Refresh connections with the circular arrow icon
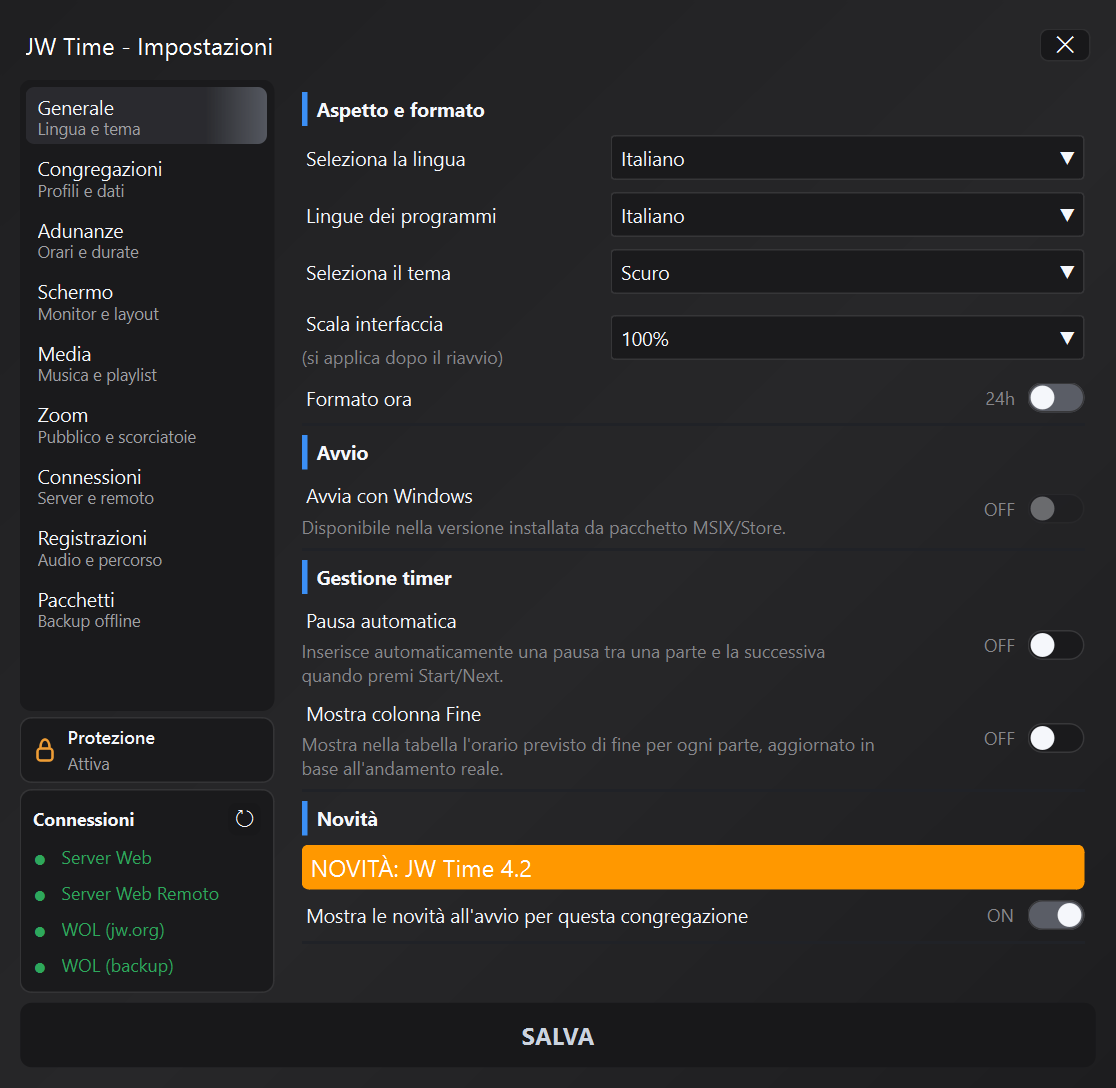 click(x=244, y=819)
